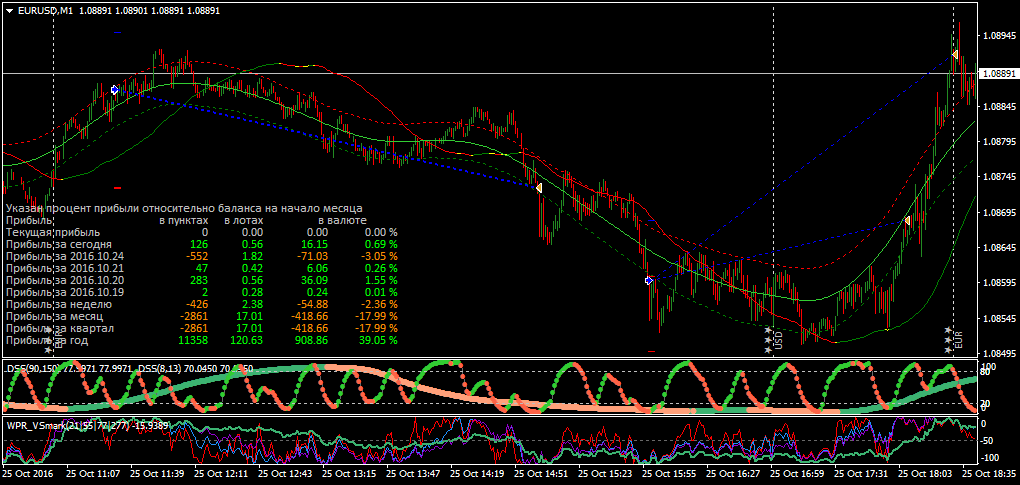The height and width of the screenshot is (485, 1020).
Task: Click the yearly profit 908.86 value
Action: (312, 340)
